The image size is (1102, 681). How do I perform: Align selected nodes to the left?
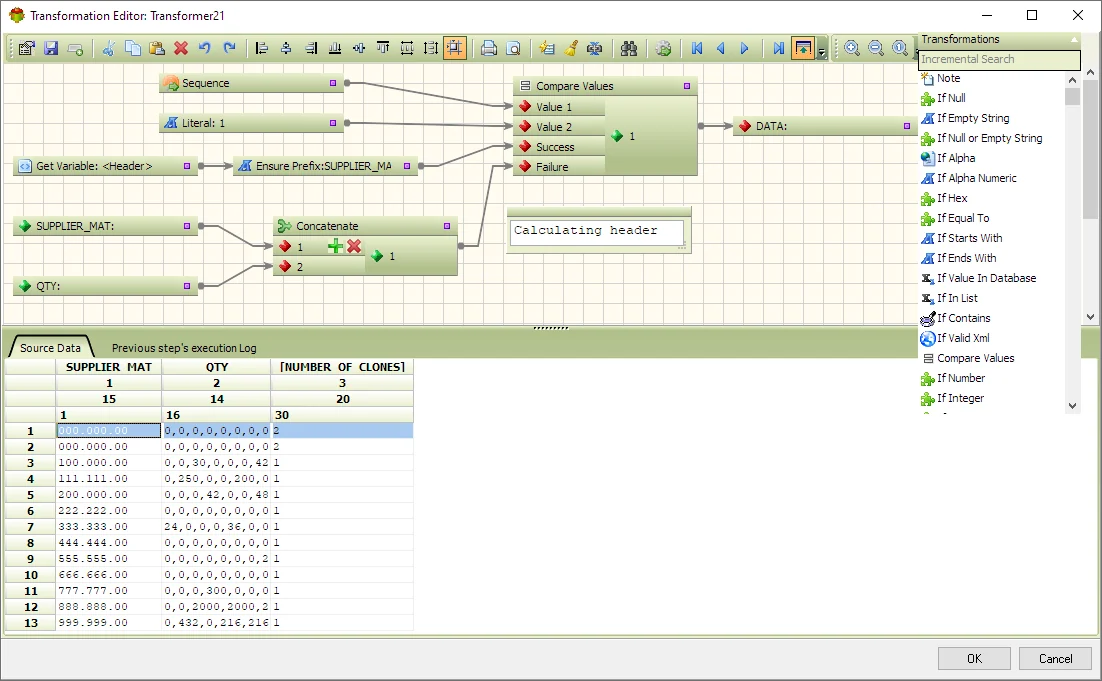click(x=262, y=48)
